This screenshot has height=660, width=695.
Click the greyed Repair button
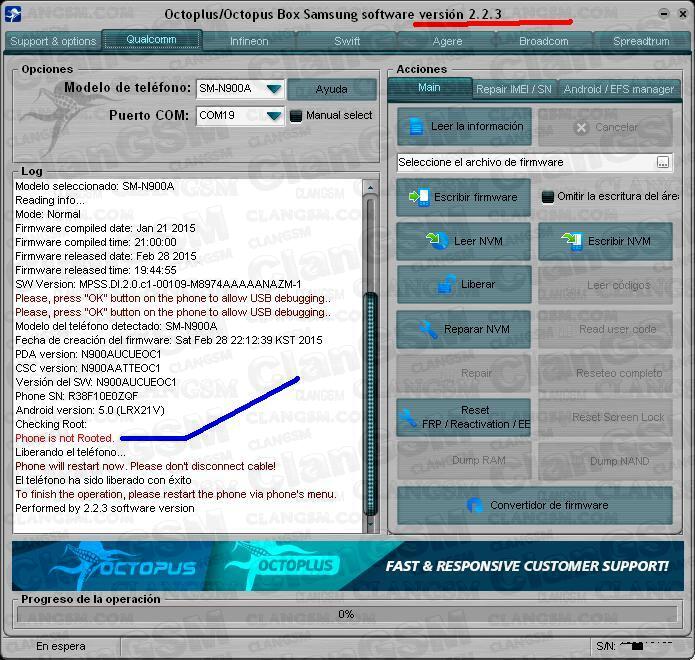tap(464, 373)
